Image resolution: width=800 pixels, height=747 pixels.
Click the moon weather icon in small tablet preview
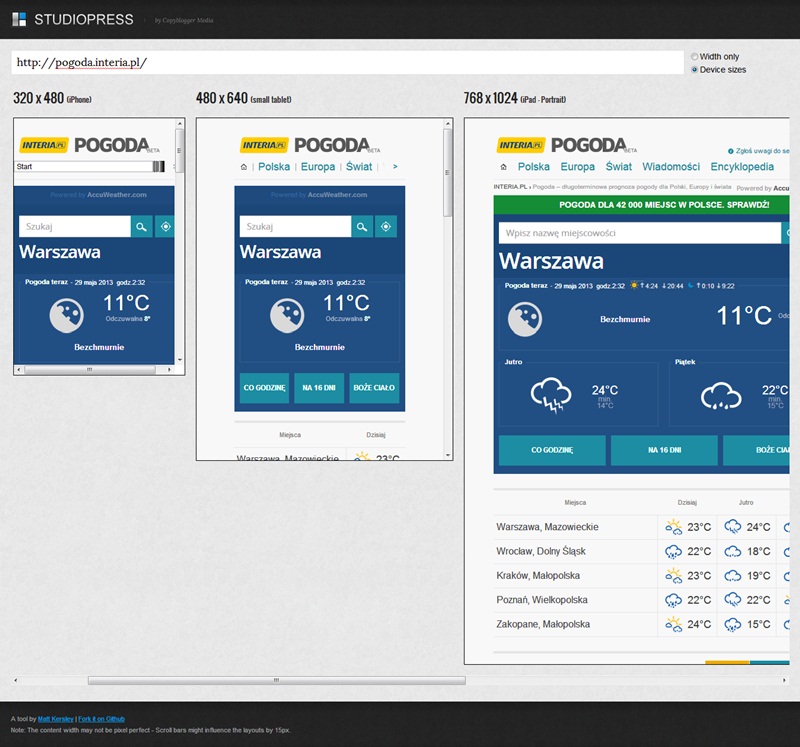point(287,315)
